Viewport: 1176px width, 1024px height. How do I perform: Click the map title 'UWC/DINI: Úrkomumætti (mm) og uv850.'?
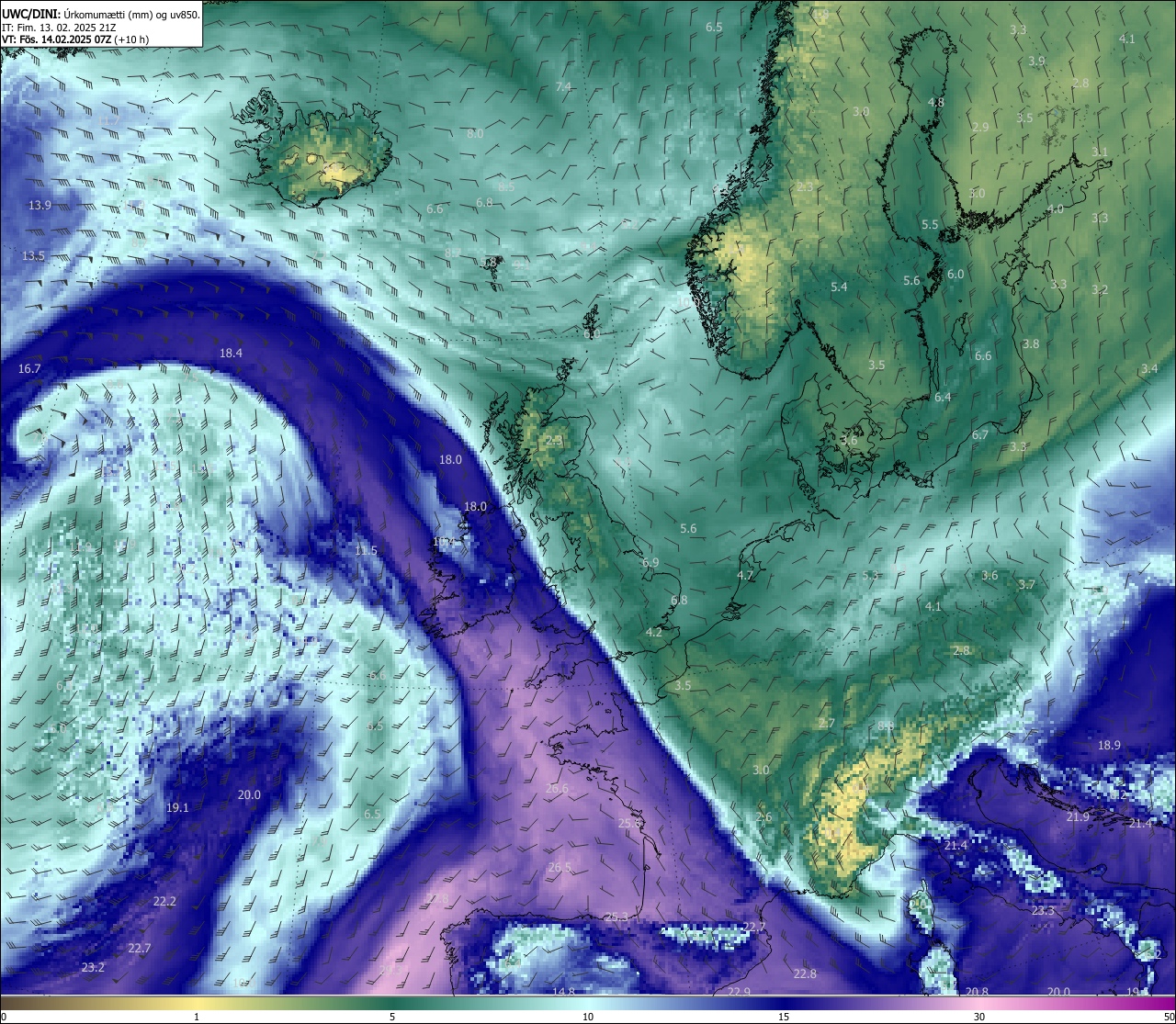pos(101,15)
